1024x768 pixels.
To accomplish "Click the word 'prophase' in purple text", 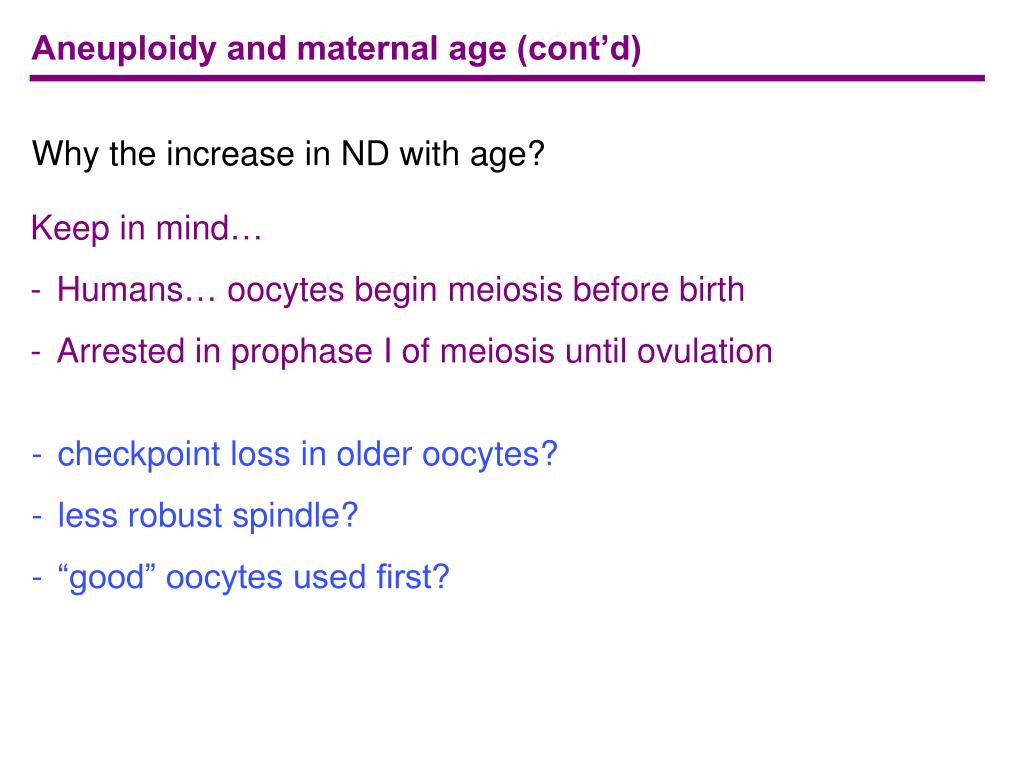I will pos(301,352).
